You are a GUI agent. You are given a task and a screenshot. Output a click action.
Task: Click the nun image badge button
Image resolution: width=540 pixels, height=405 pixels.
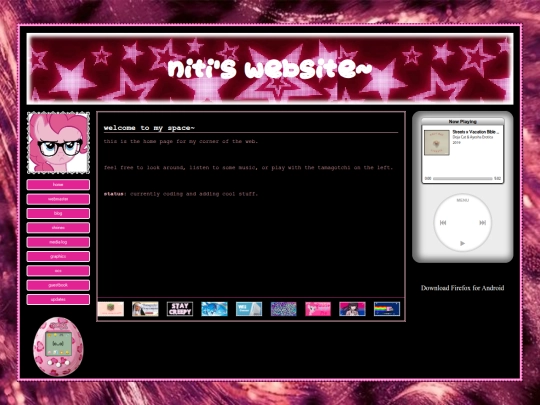point(145,309)
